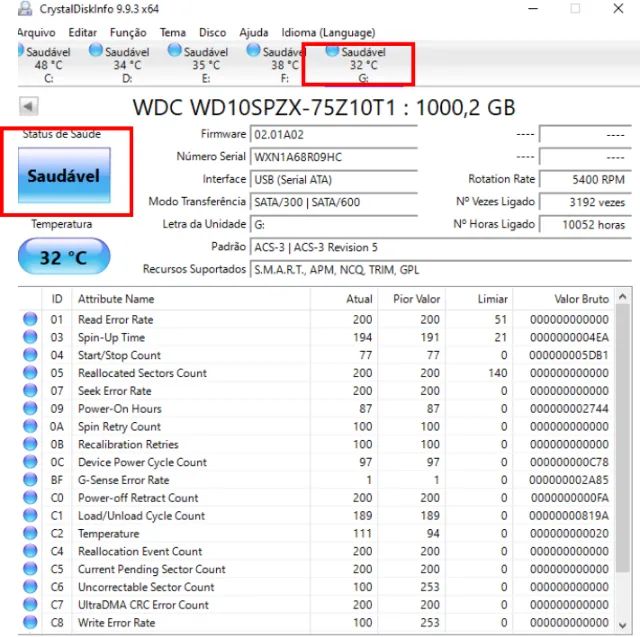Click the Firmware field 02.01A02

coord(333,134)
